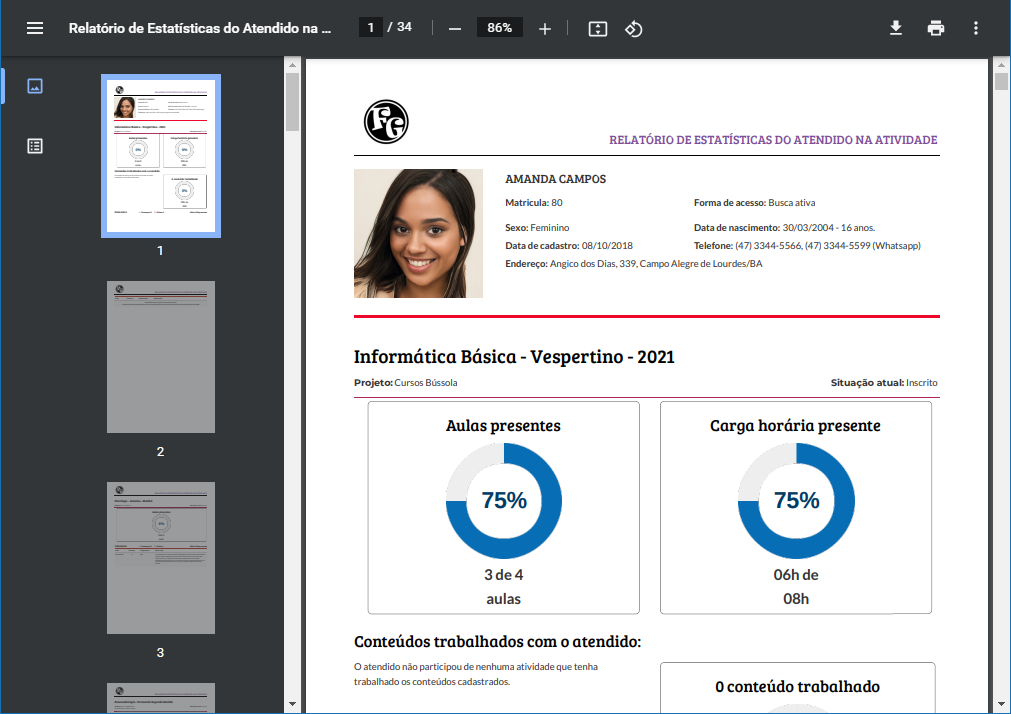
Task: Click the thumbnail panel scroll up arrow
Action: click(x=292, y=64)
